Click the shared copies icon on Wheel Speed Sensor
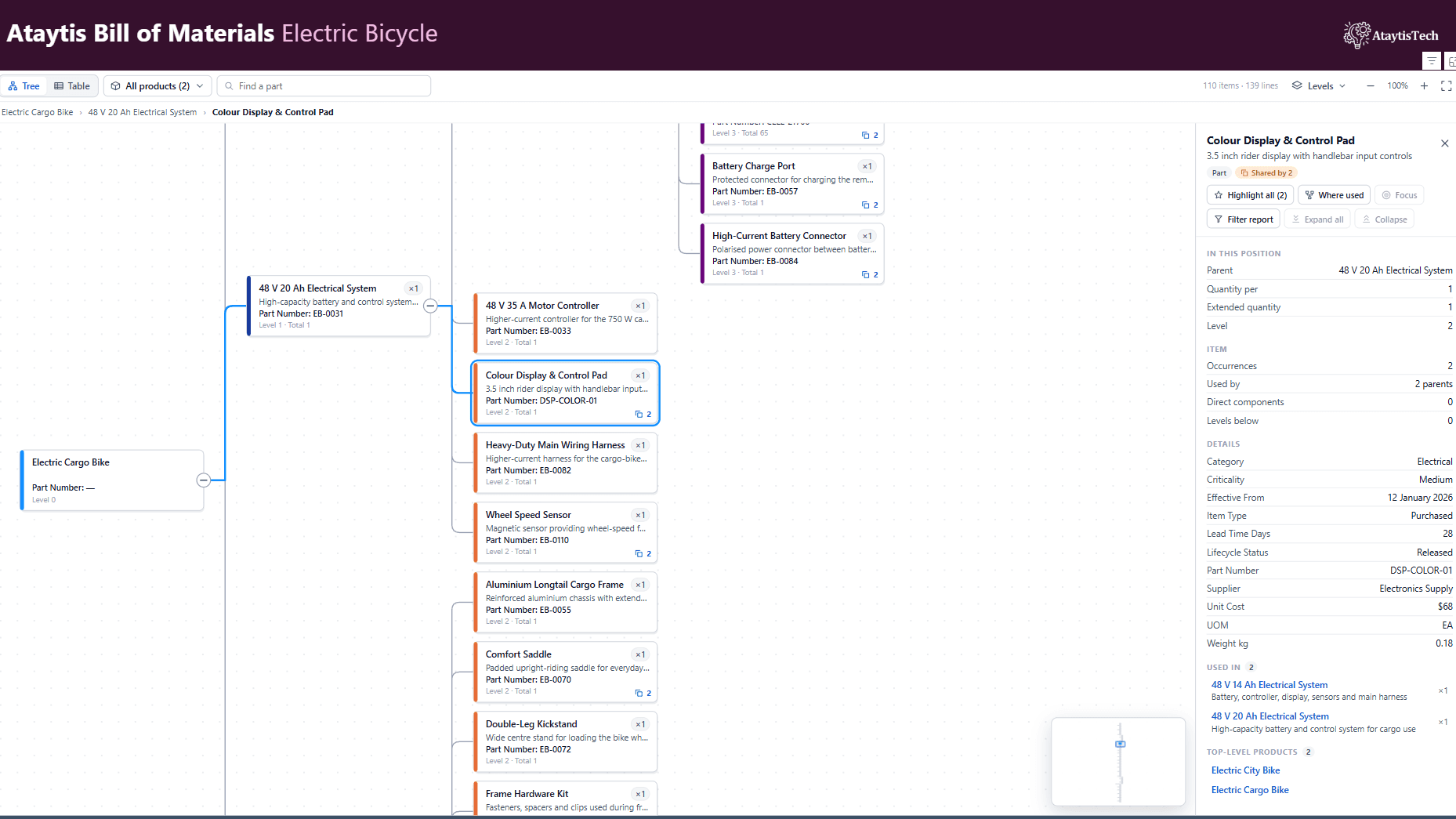Image resolution: width=1456 pixels, height=819 pixels. (643, 553)
